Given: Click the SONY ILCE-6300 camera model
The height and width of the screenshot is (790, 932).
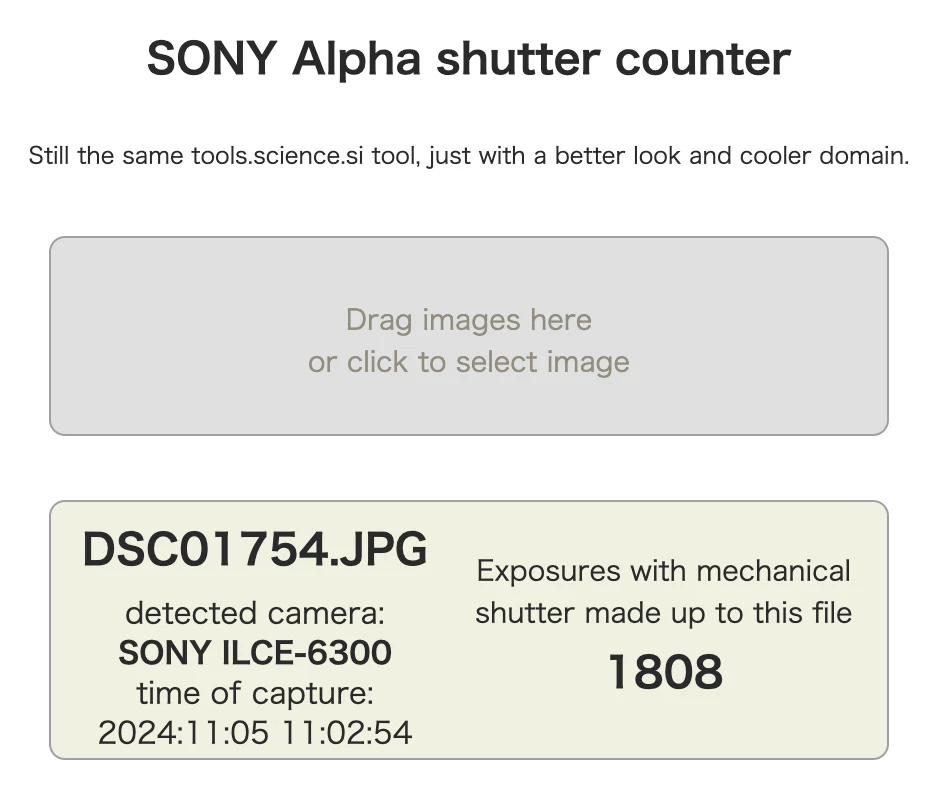Looking at the screenshot, I should [255, 653].
